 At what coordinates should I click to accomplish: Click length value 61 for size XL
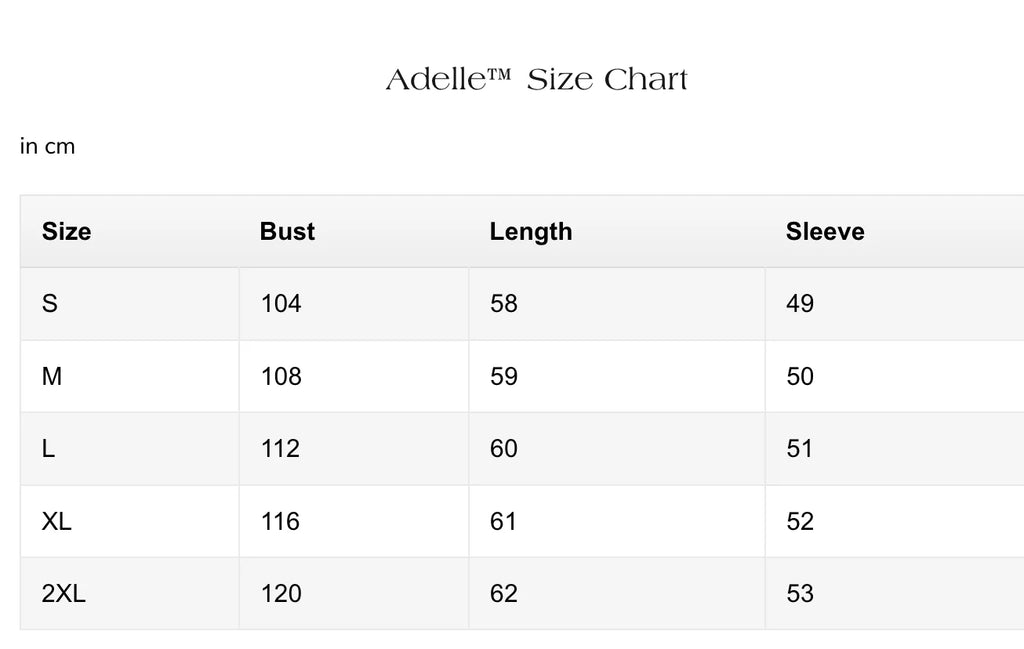[504, 522]
